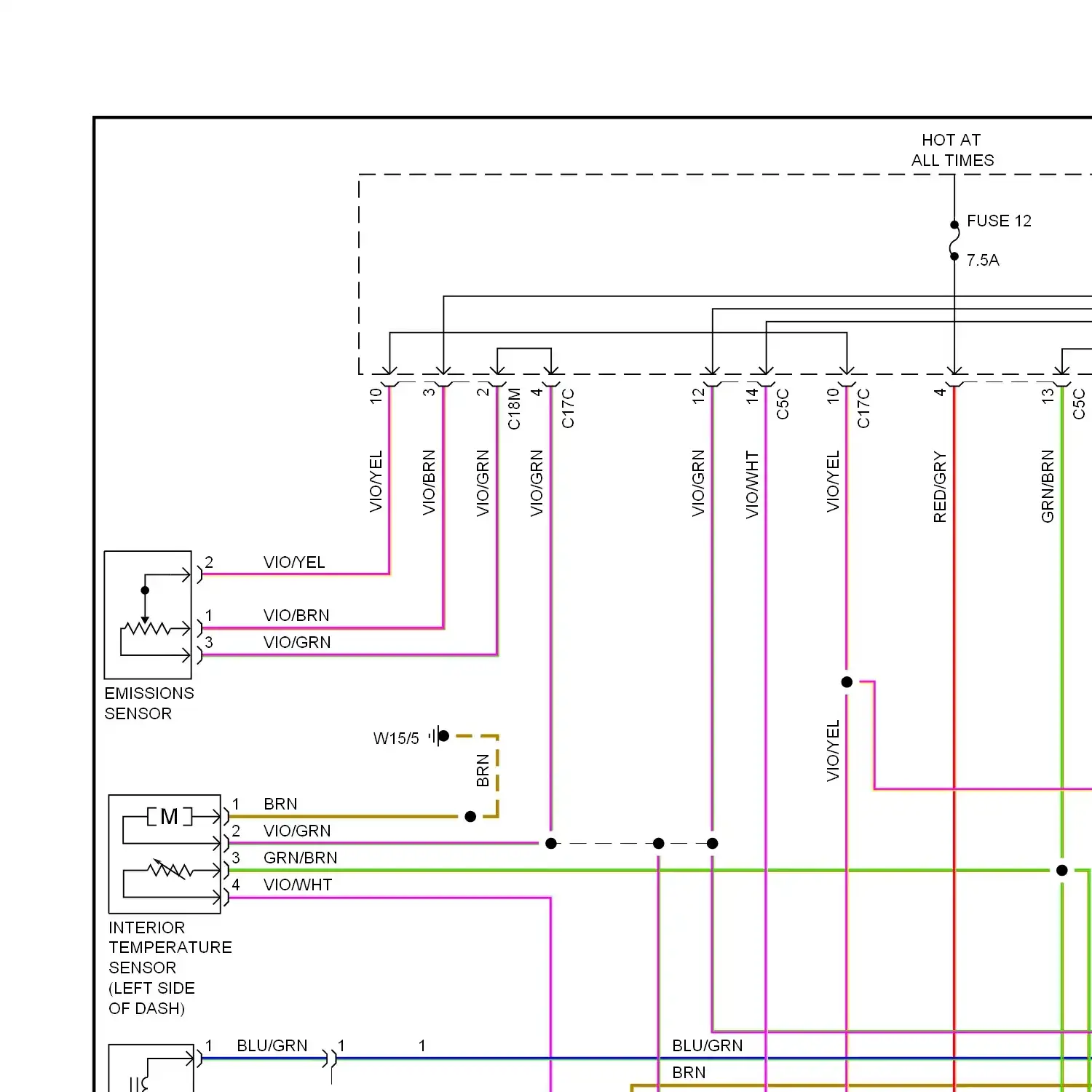1092x1092 pixels.
Task: Select the "BRN" label below the right BLU/GRN label
Action: tap(689, 1072)
